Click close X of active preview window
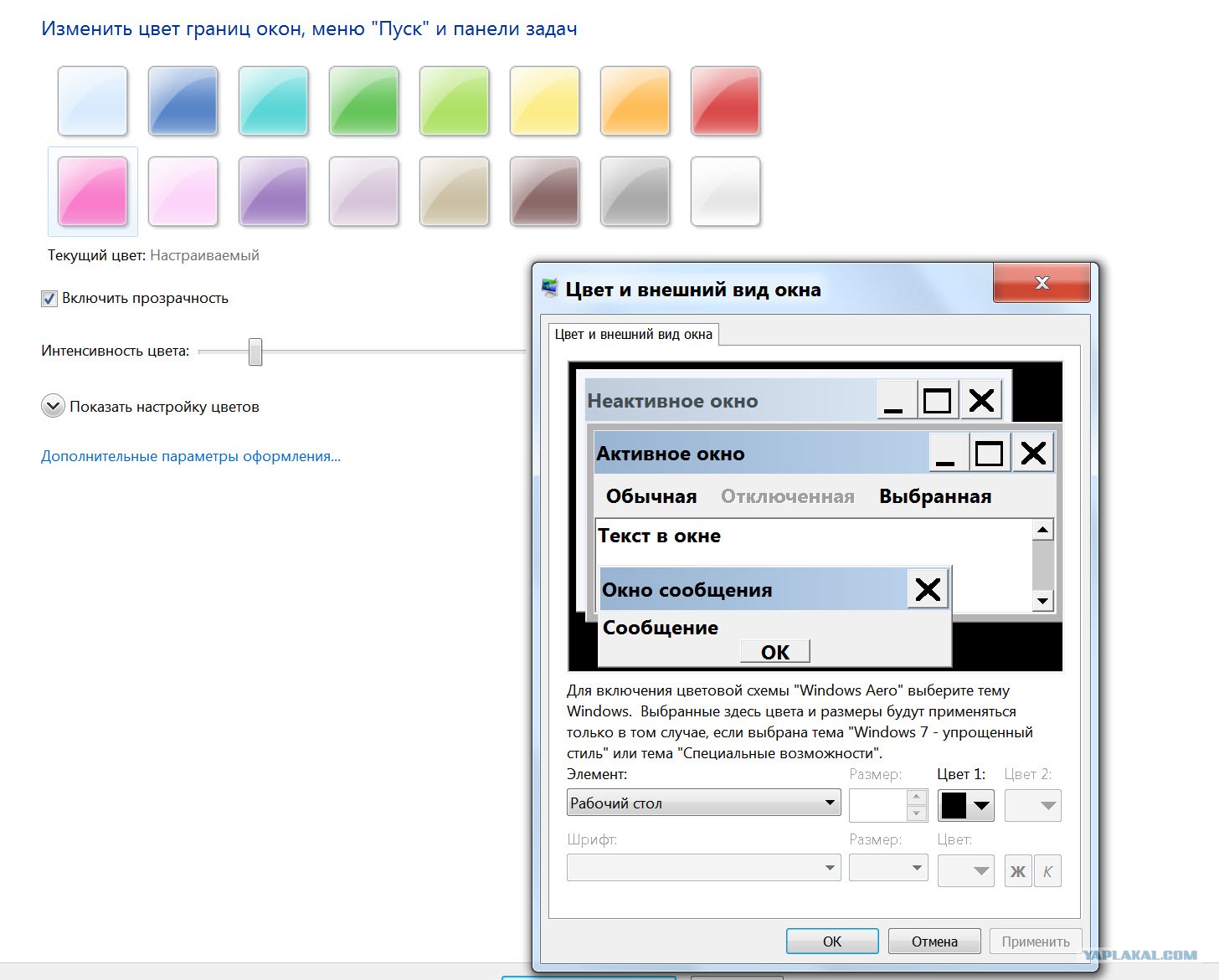 (x=1033, y=454)
